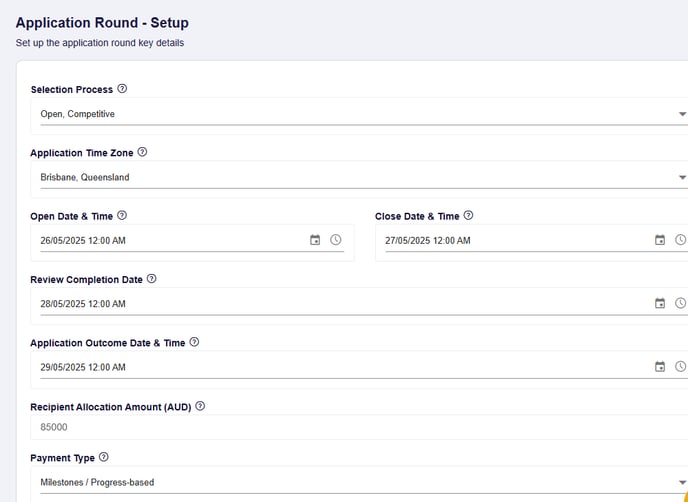Click help icon beside Application Time Zone
688x502 pixels.
click(142, 152)
